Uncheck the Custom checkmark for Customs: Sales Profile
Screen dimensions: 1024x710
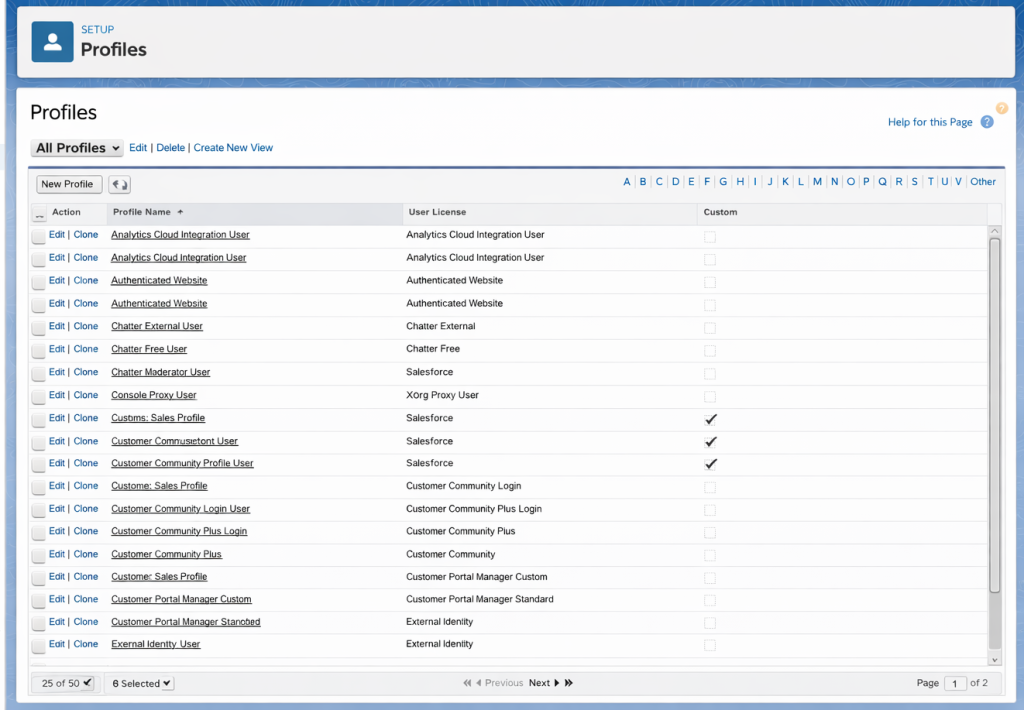pos(710,418)
